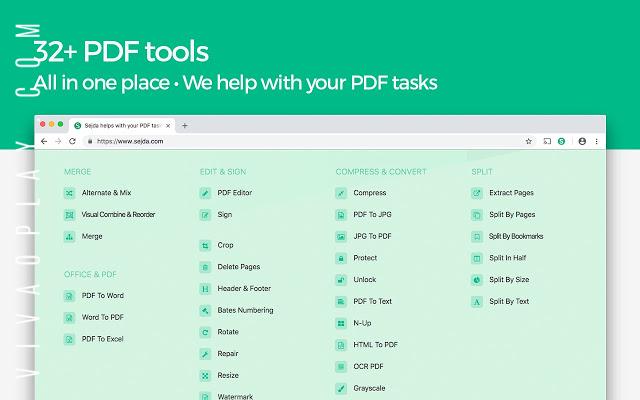Click the Bates Numbering gavel icon

pos(205,311)
